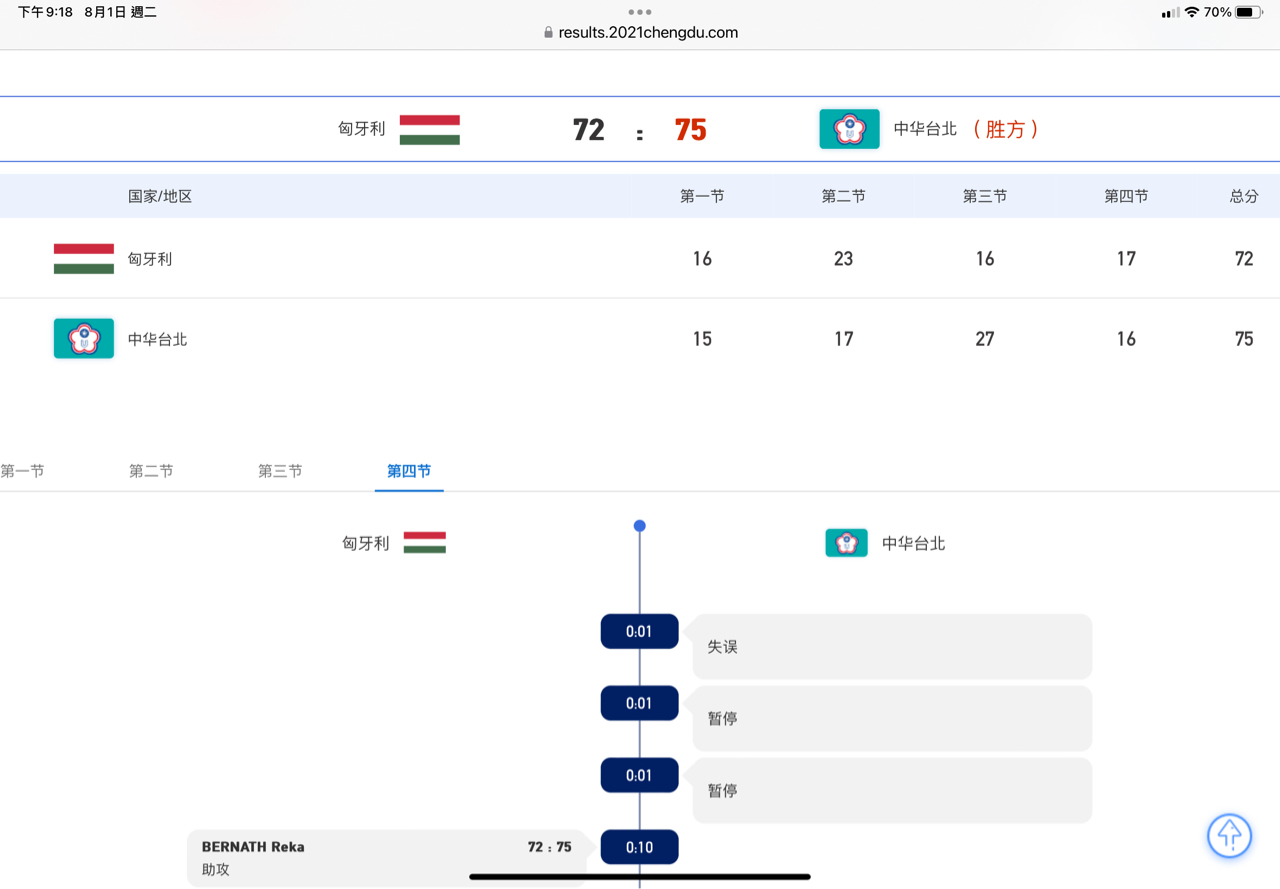The image size is (1280, 889).
Task: Select the 第四节 quarter tab
Action: tap(409, 471)
